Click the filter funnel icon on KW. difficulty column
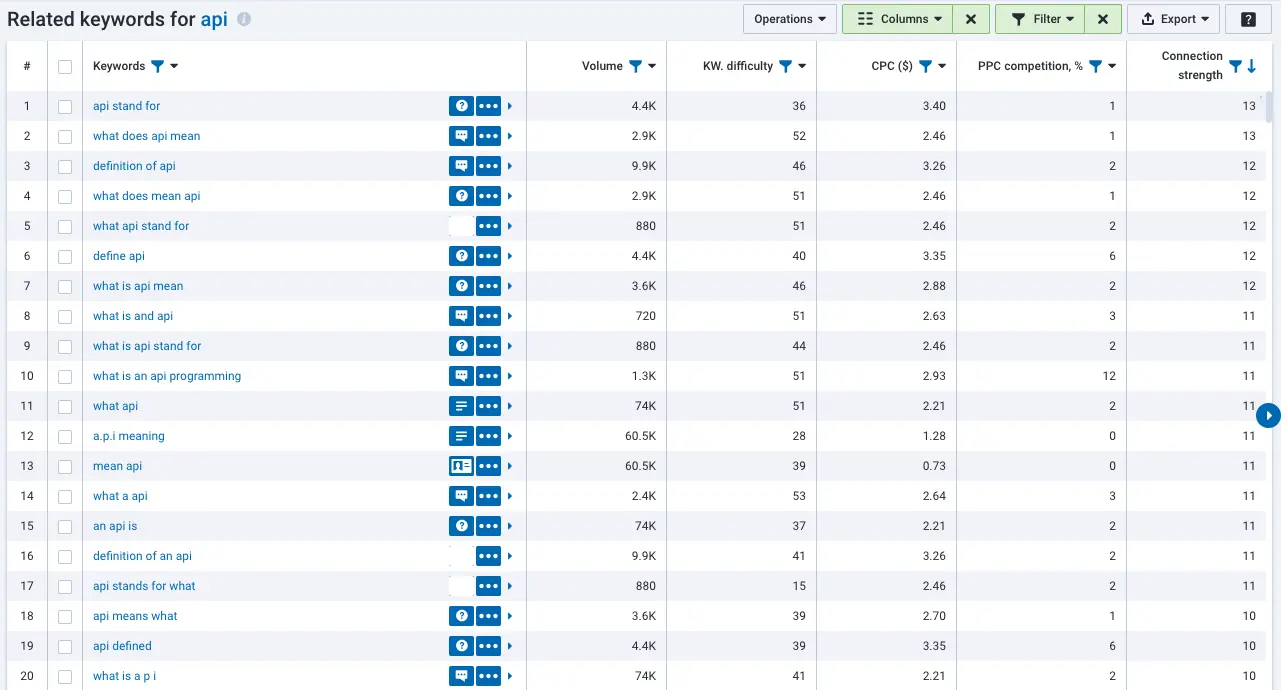Viewport: 1281px width, 690px height. point(785,66)
